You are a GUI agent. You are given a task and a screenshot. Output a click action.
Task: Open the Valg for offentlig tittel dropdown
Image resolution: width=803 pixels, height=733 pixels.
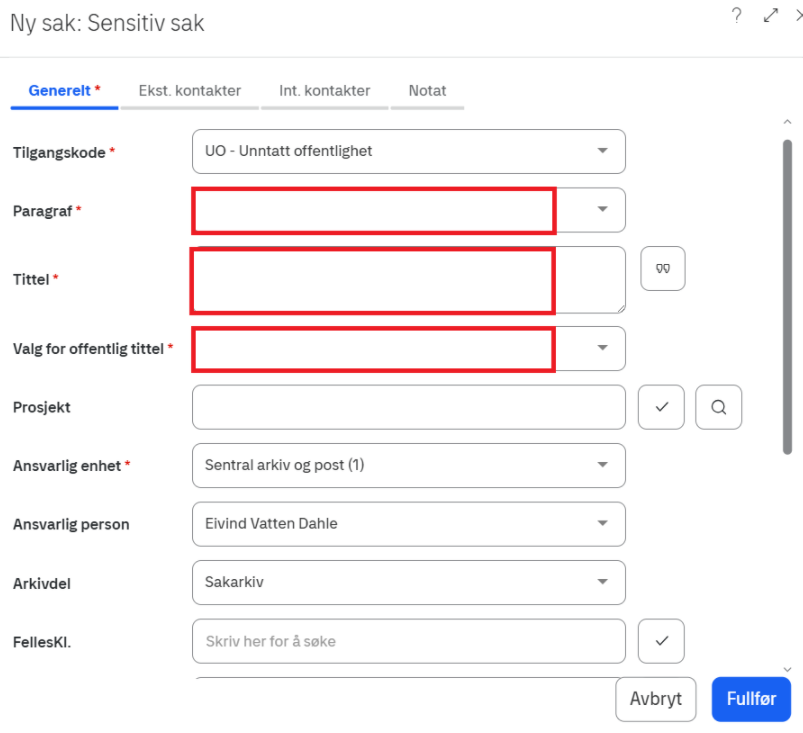tap(602, 348)
